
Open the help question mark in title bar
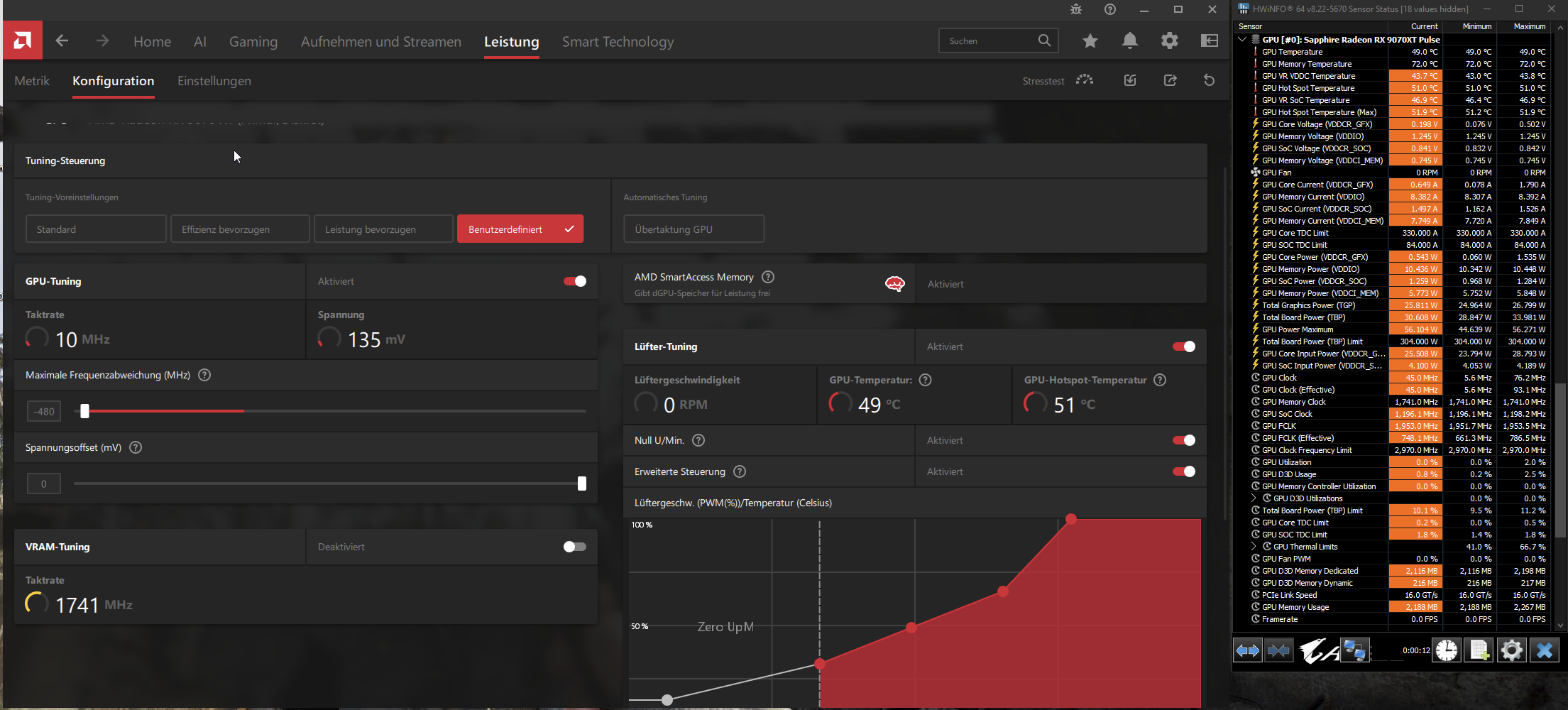pyautogui.click(x=1110, y=9)
